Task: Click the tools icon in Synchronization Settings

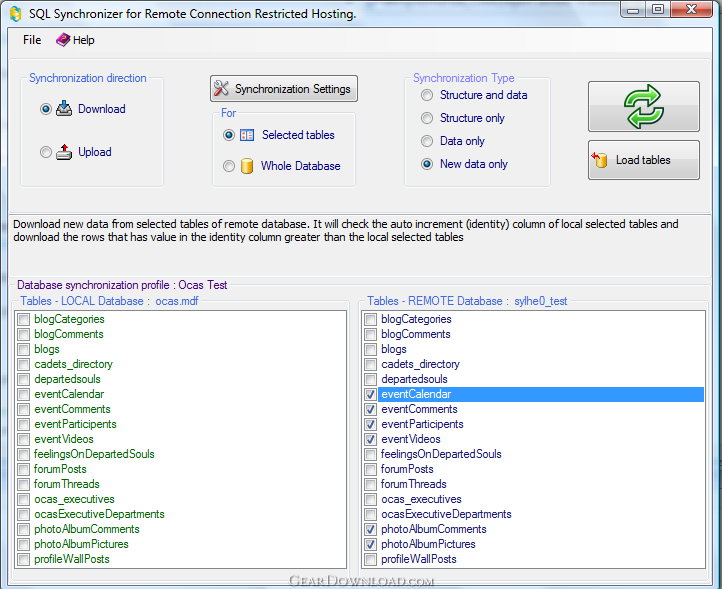Action: 221,88
